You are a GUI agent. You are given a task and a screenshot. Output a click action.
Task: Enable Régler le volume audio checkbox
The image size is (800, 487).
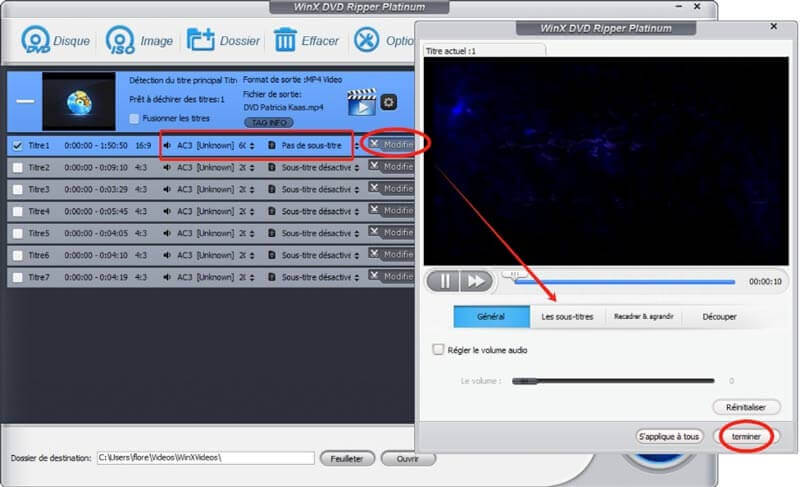click(438, 349)
